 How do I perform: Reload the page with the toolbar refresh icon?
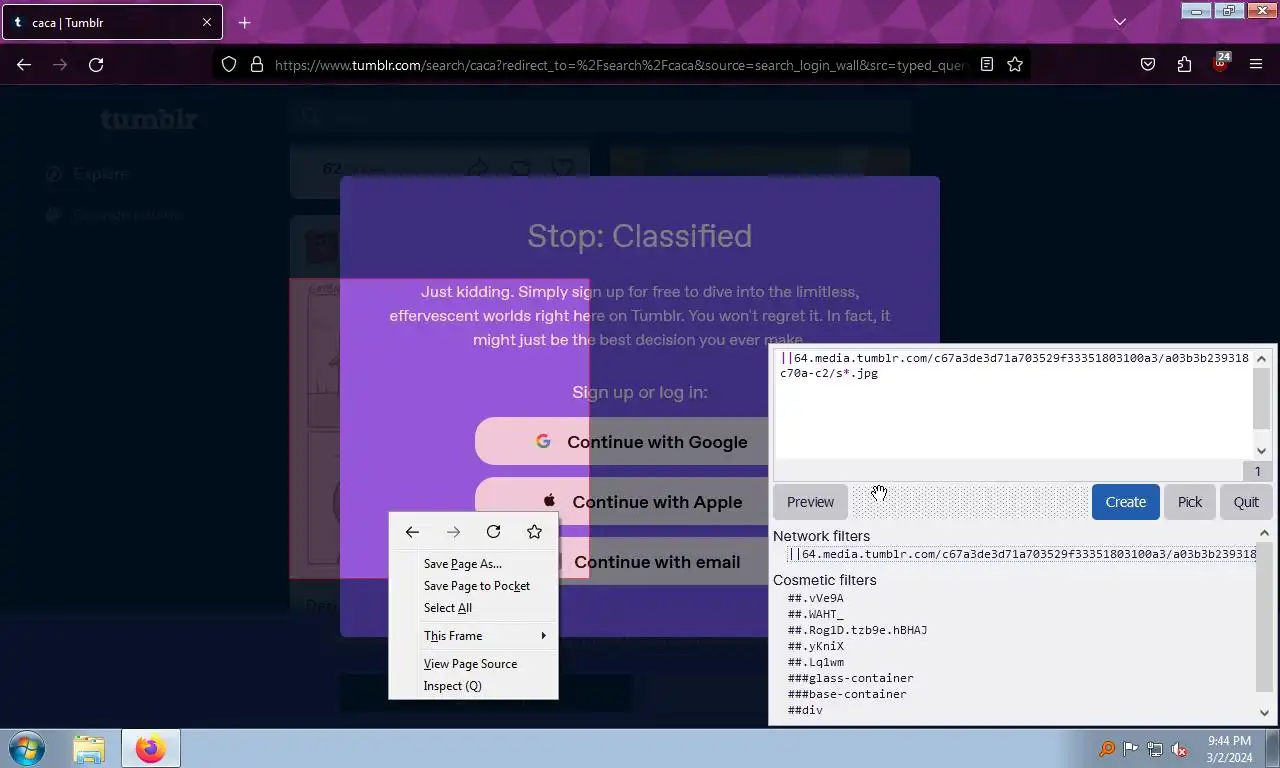(96, 64)
